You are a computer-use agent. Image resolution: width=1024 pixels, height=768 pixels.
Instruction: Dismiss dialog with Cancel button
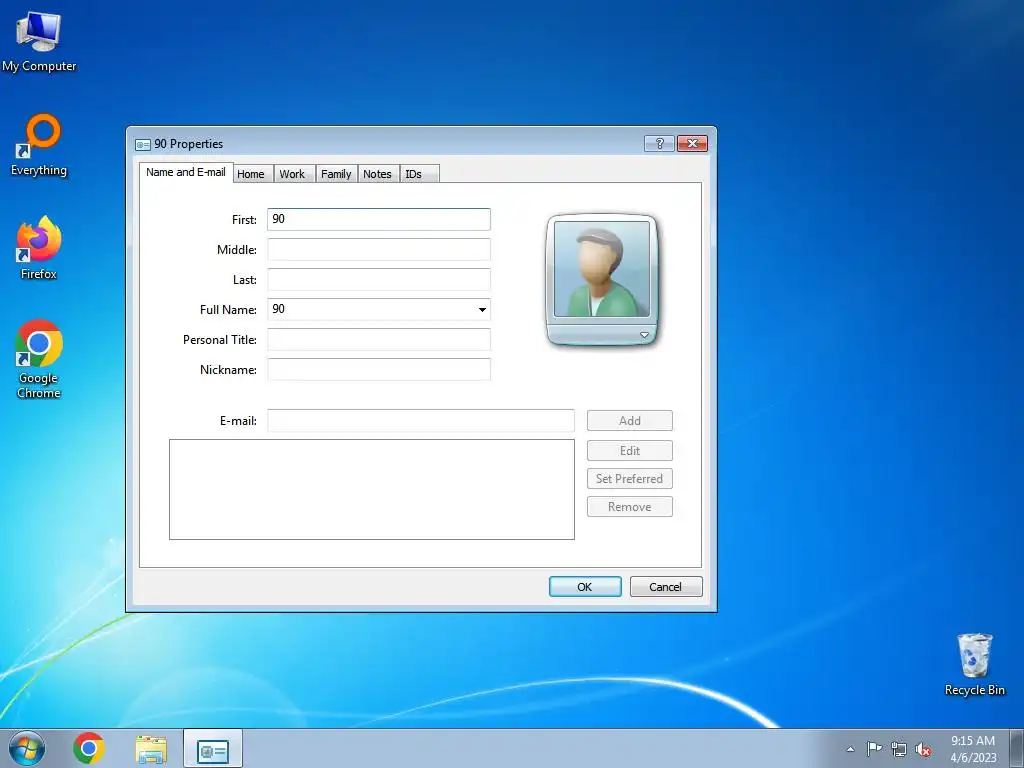(666, 586)
